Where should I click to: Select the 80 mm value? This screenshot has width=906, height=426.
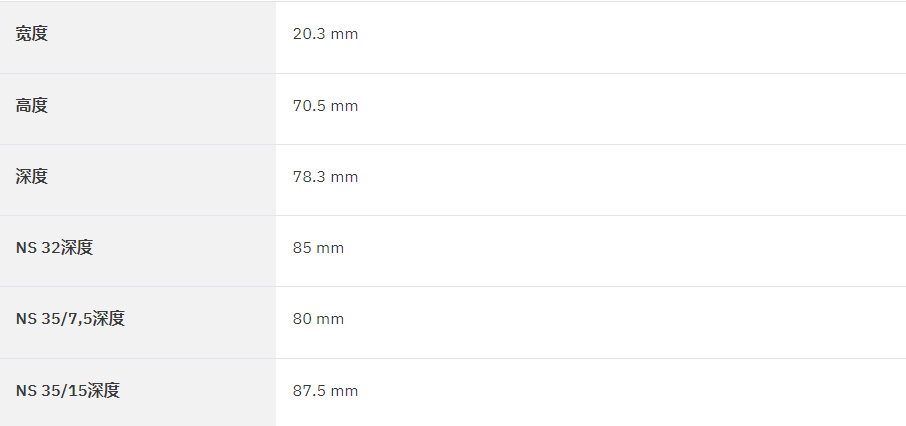(318, 319)
